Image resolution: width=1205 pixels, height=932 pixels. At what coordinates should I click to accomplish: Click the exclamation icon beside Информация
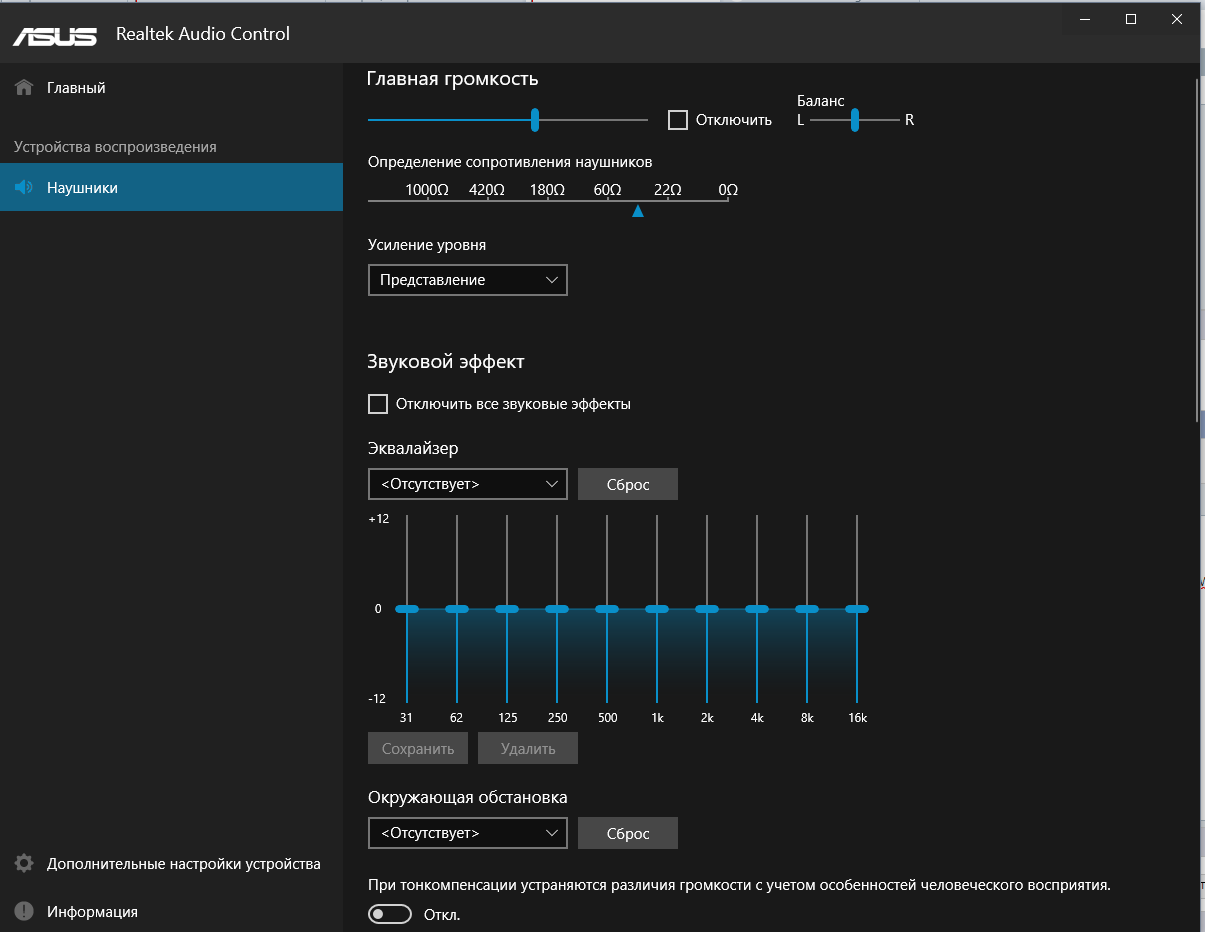24,911
